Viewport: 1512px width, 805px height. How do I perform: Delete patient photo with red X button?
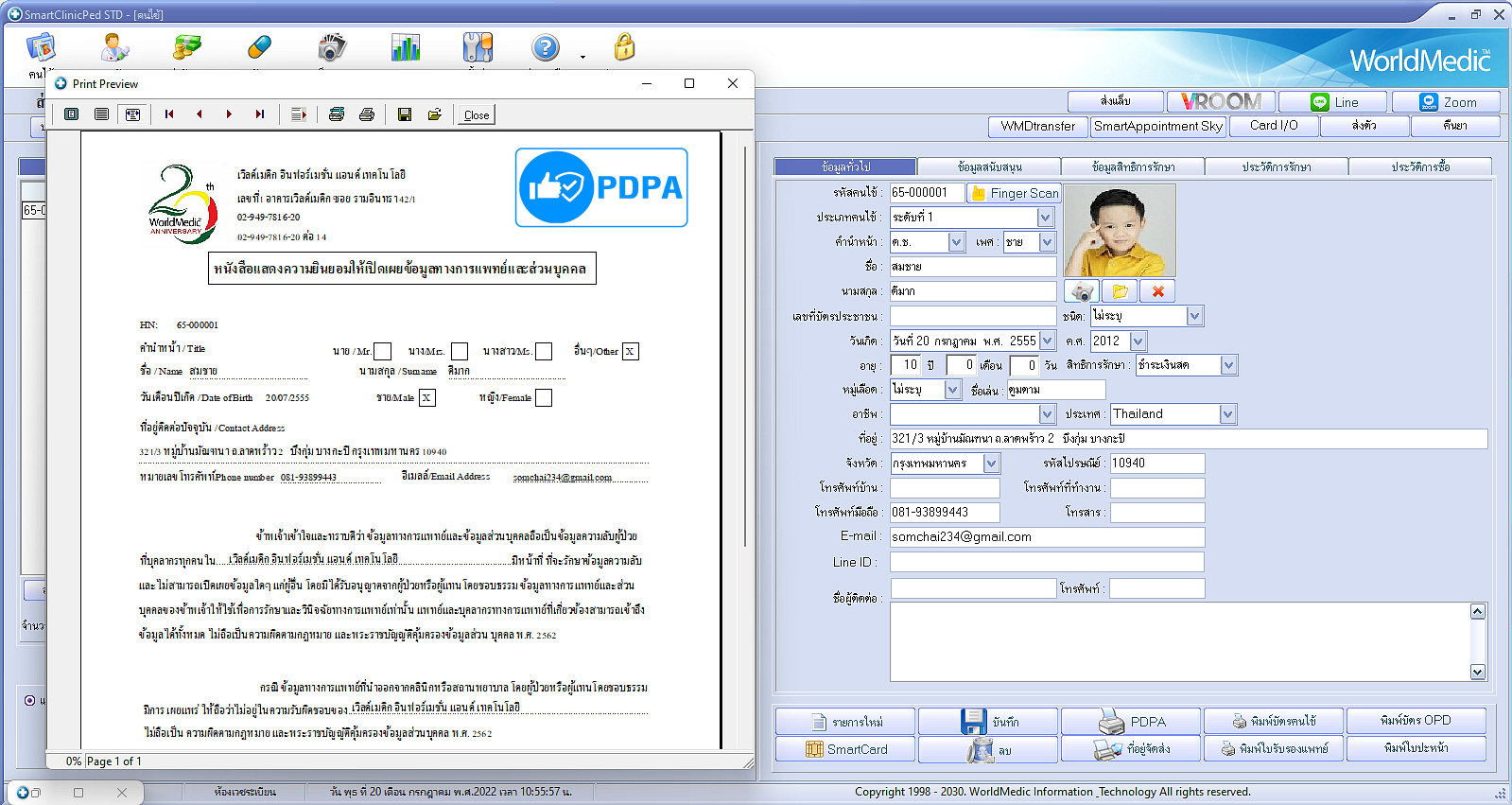point(1157,291)
